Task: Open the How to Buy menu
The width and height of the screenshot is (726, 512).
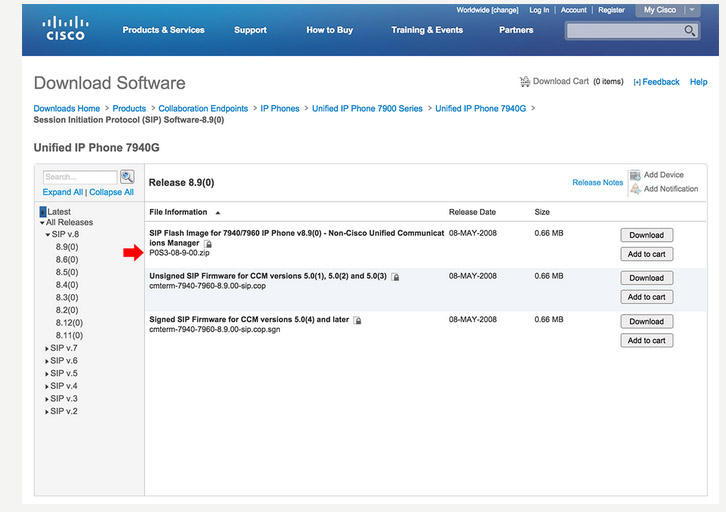Action: pyautogui.click(x=330, y=30)
